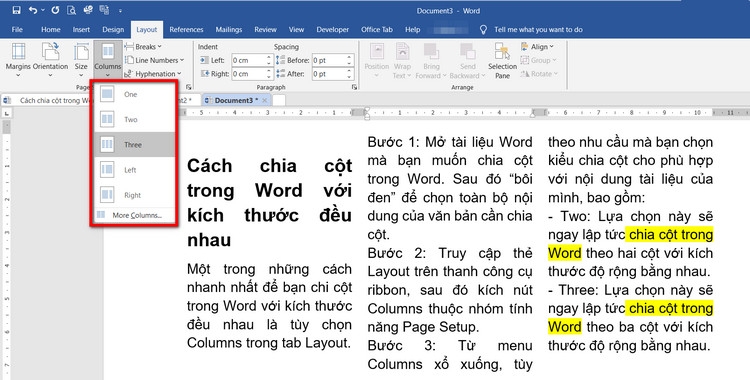Image resolution: width=750 pixels, height=380 pixels.
Task: Increase the Indent Left value with spinner
Action: [x=269, y=57]
